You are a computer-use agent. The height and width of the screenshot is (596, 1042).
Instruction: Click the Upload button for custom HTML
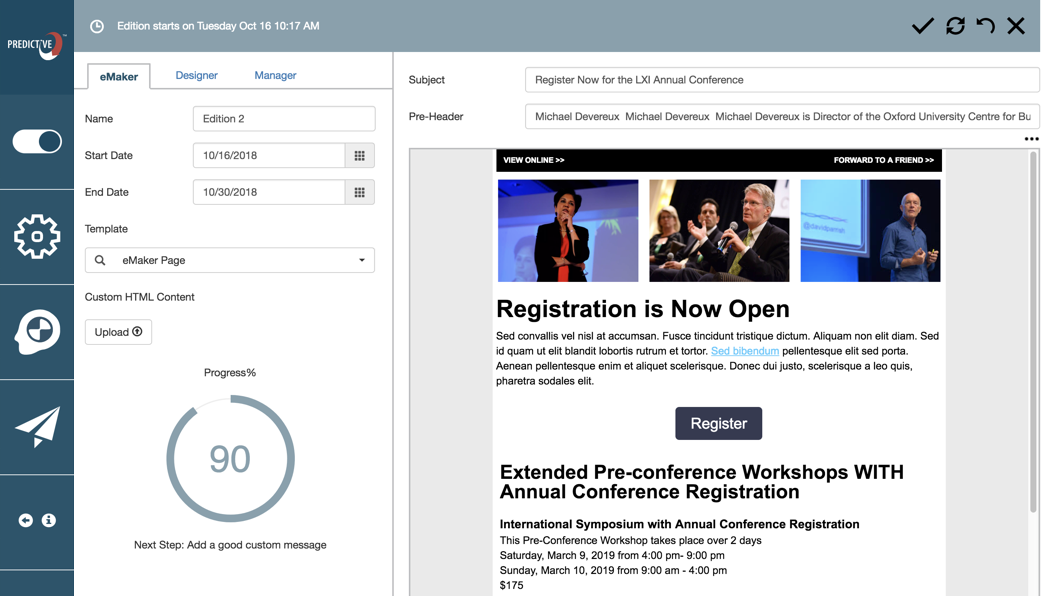[x=118, y=332]
